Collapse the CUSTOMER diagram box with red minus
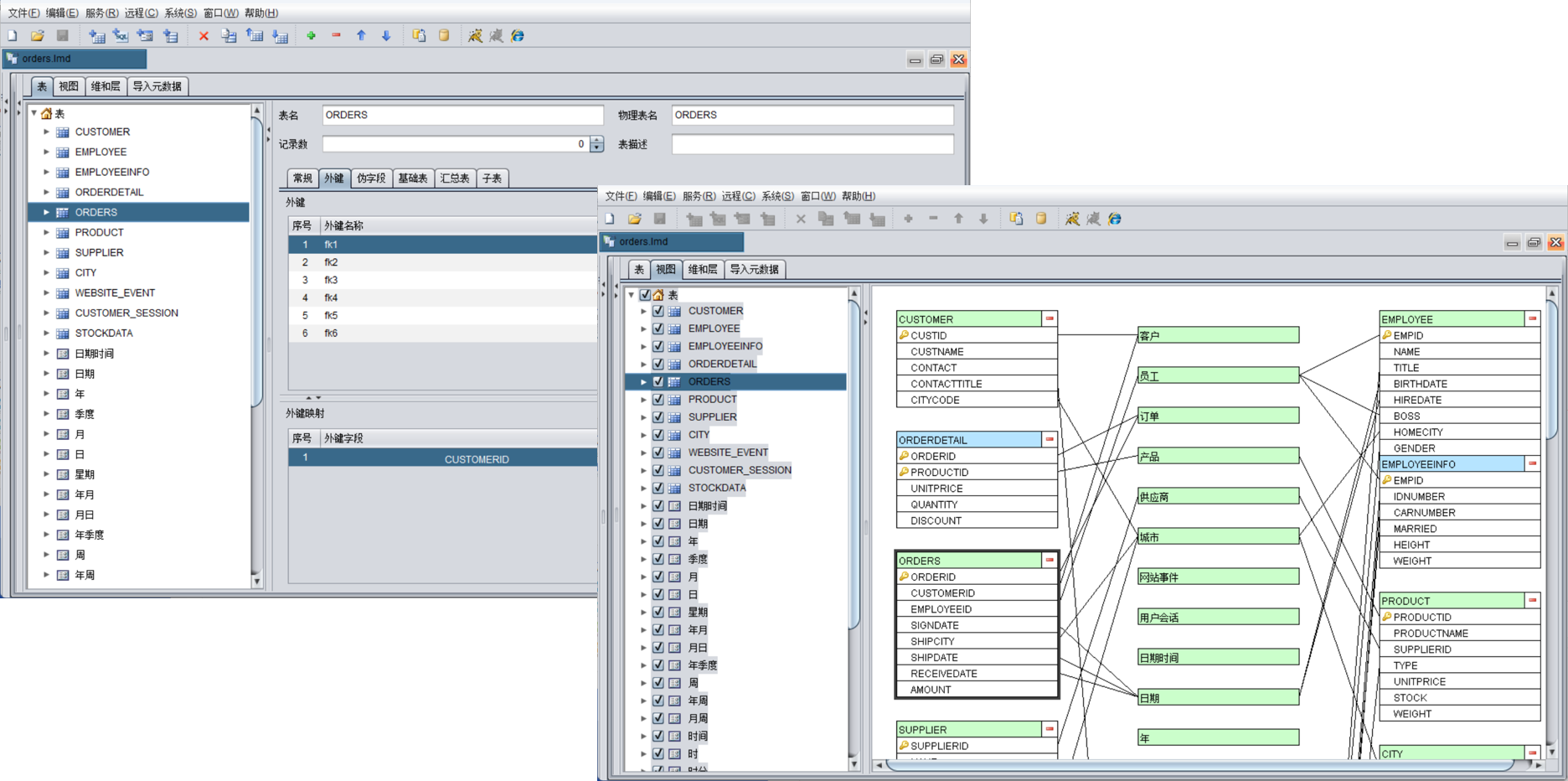The width and height of the screenshot is (1568, 781). [x=1050, y=318]
